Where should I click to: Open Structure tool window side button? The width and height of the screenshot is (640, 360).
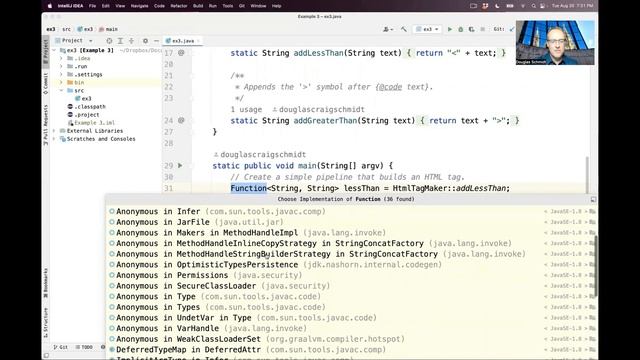(46, 322)
